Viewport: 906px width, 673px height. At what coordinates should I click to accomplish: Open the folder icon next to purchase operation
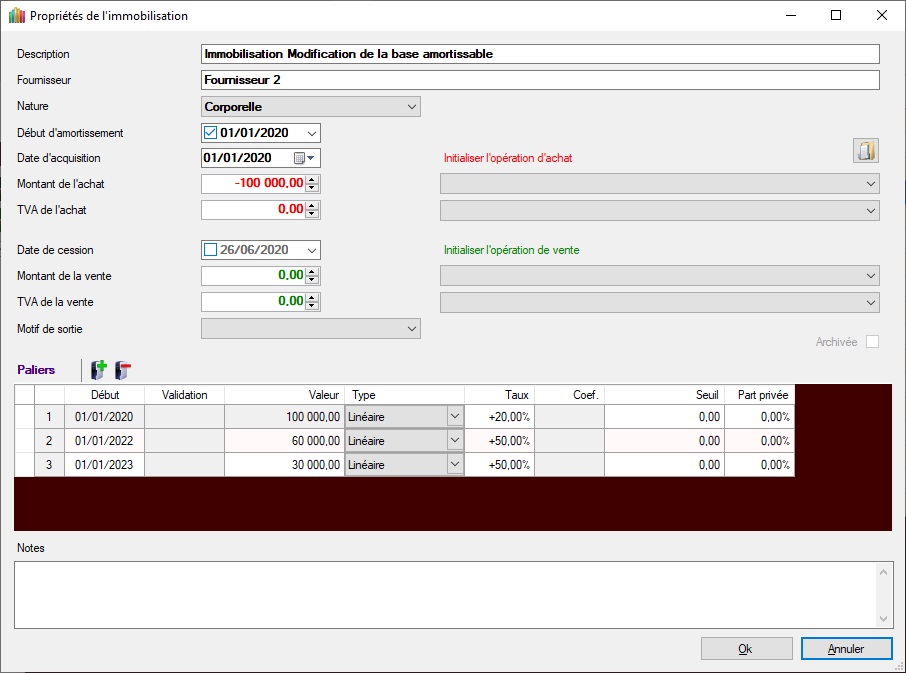click(866, 151)
